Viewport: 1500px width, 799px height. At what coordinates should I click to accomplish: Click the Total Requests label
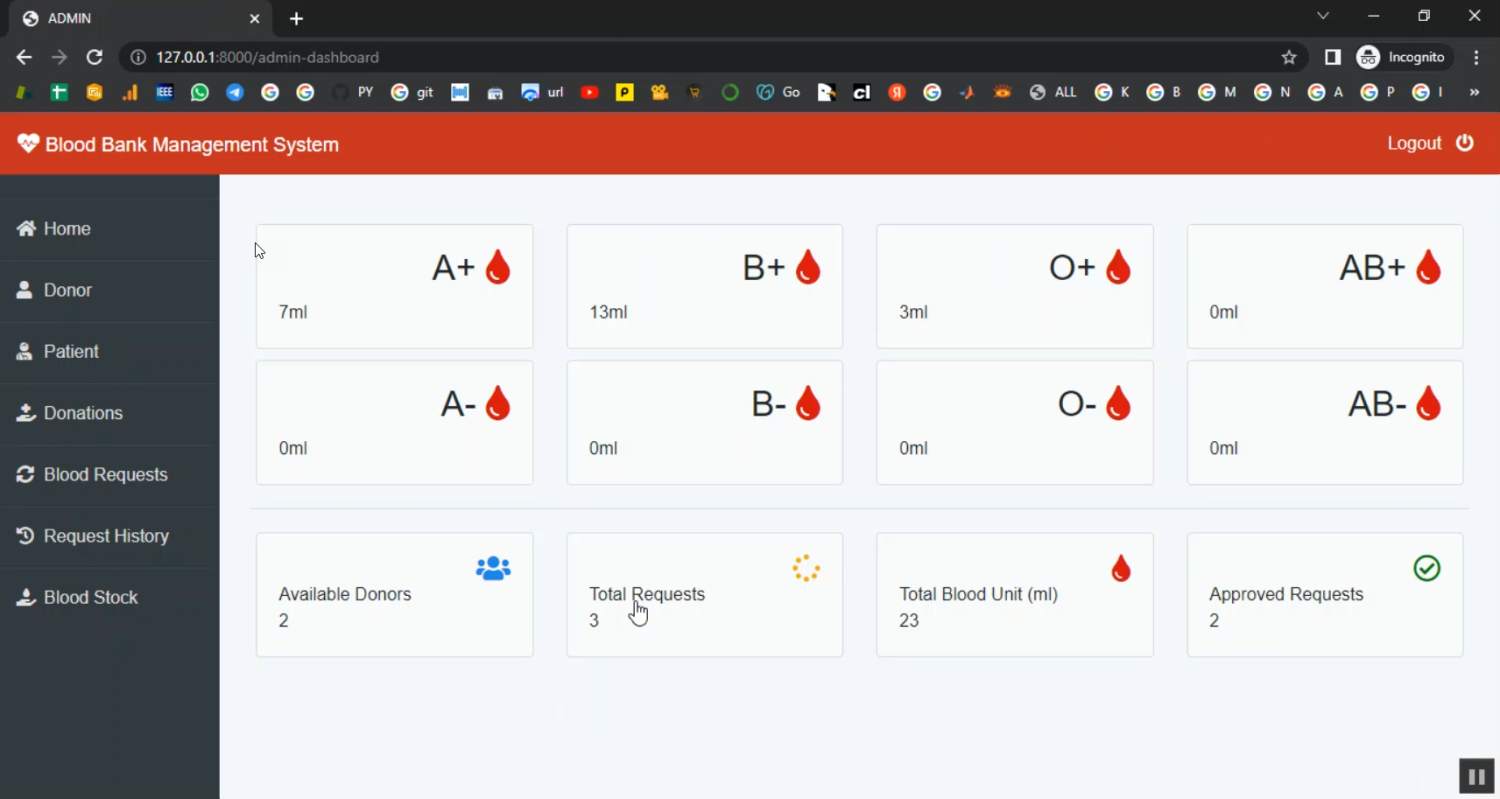pos(647,594)
